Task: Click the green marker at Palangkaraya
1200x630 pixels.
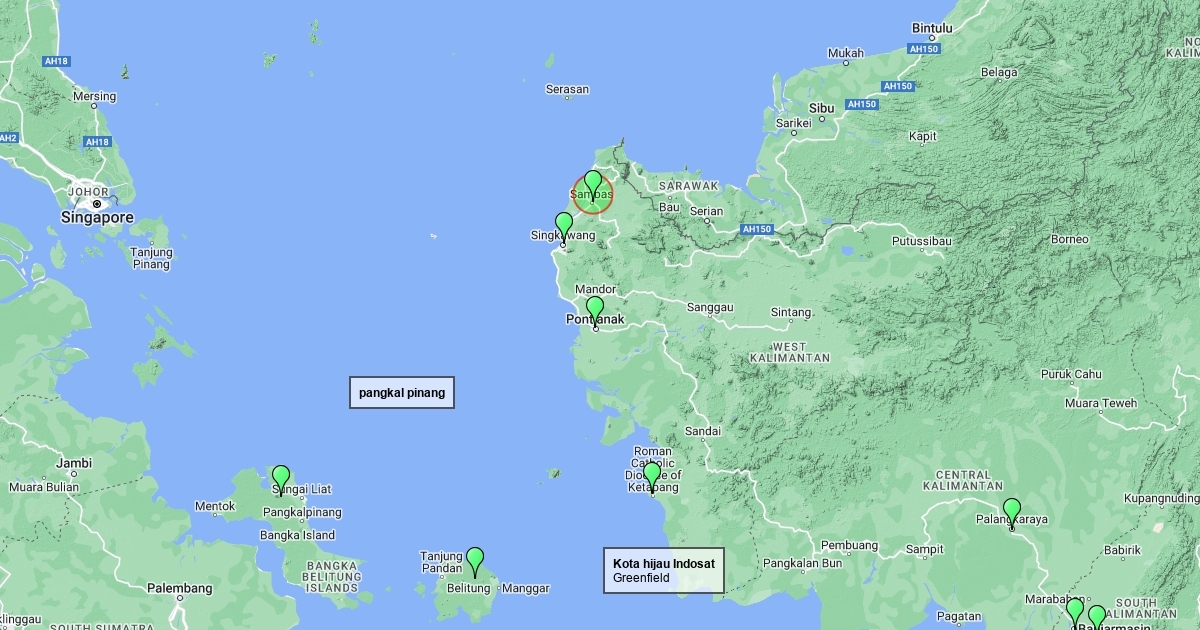Action: (1012, 513)
